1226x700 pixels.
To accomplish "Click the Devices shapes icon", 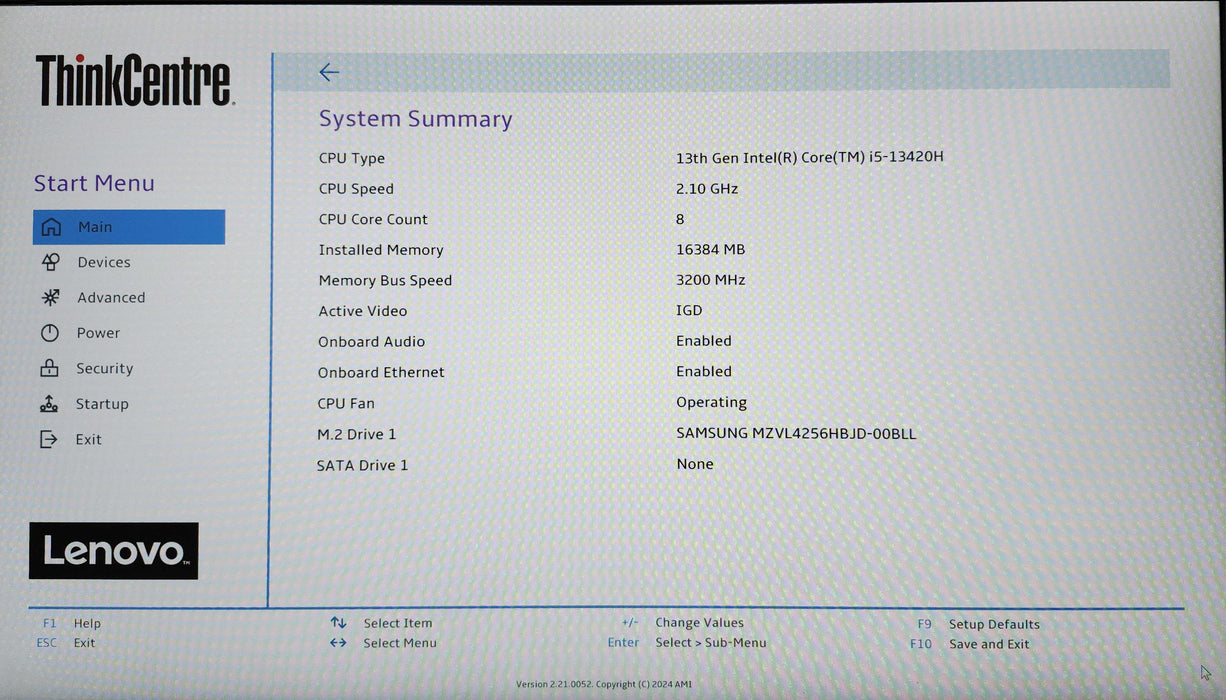I will [51, 262].
